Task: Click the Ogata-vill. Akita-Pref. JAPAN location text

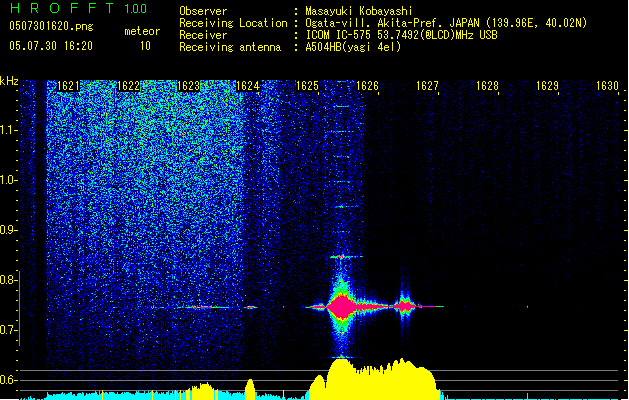Action: pyautogui.click(x=446, y=23)
